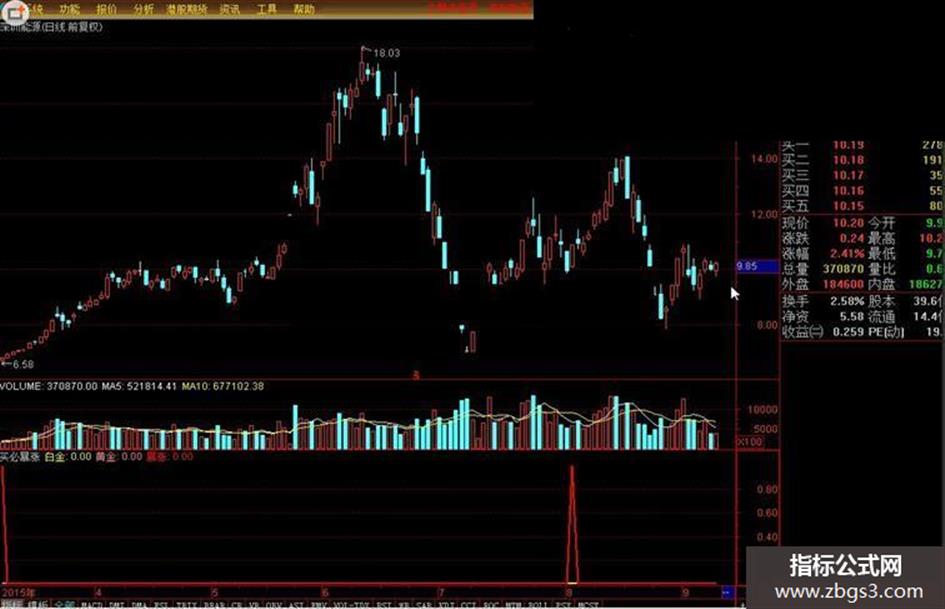Click the month 6 timeline marker
The height and width of the screenshot is (609, 945).
[325, 593]
